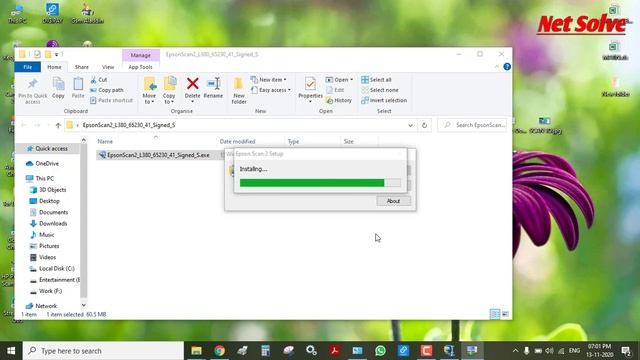Click About button in setup dialog
The height and width of the screenshot is (360, 640).
pos(393,201)
